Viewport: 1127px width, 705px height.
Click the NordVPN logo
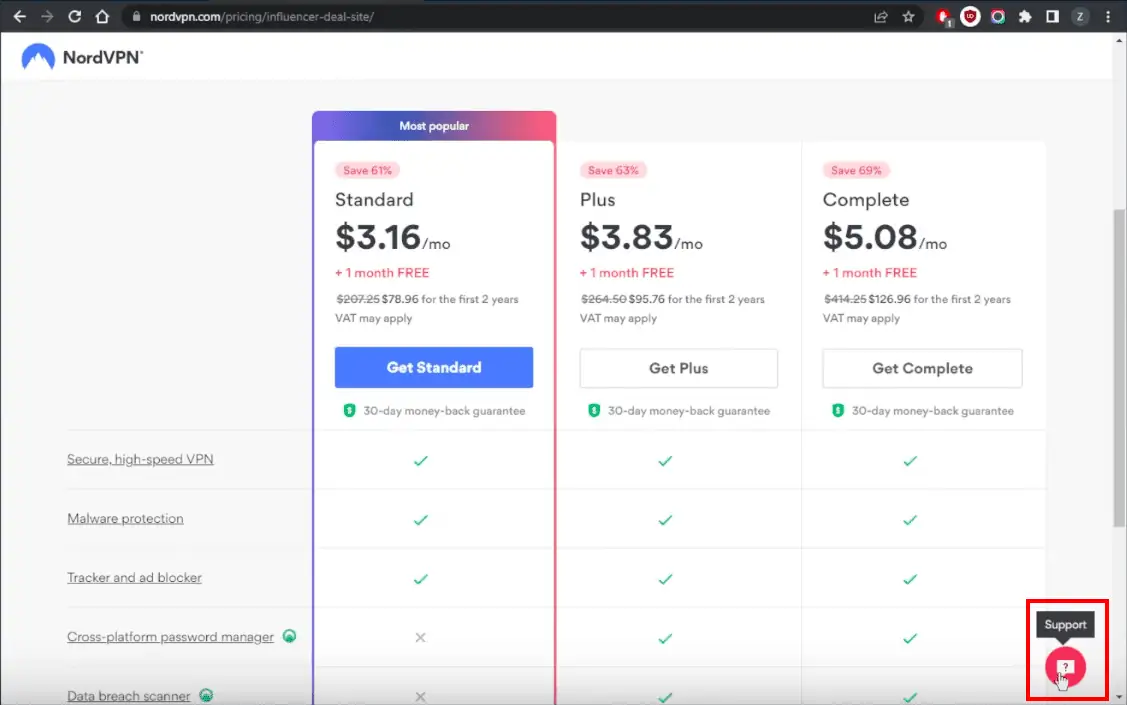pos(82,57)
